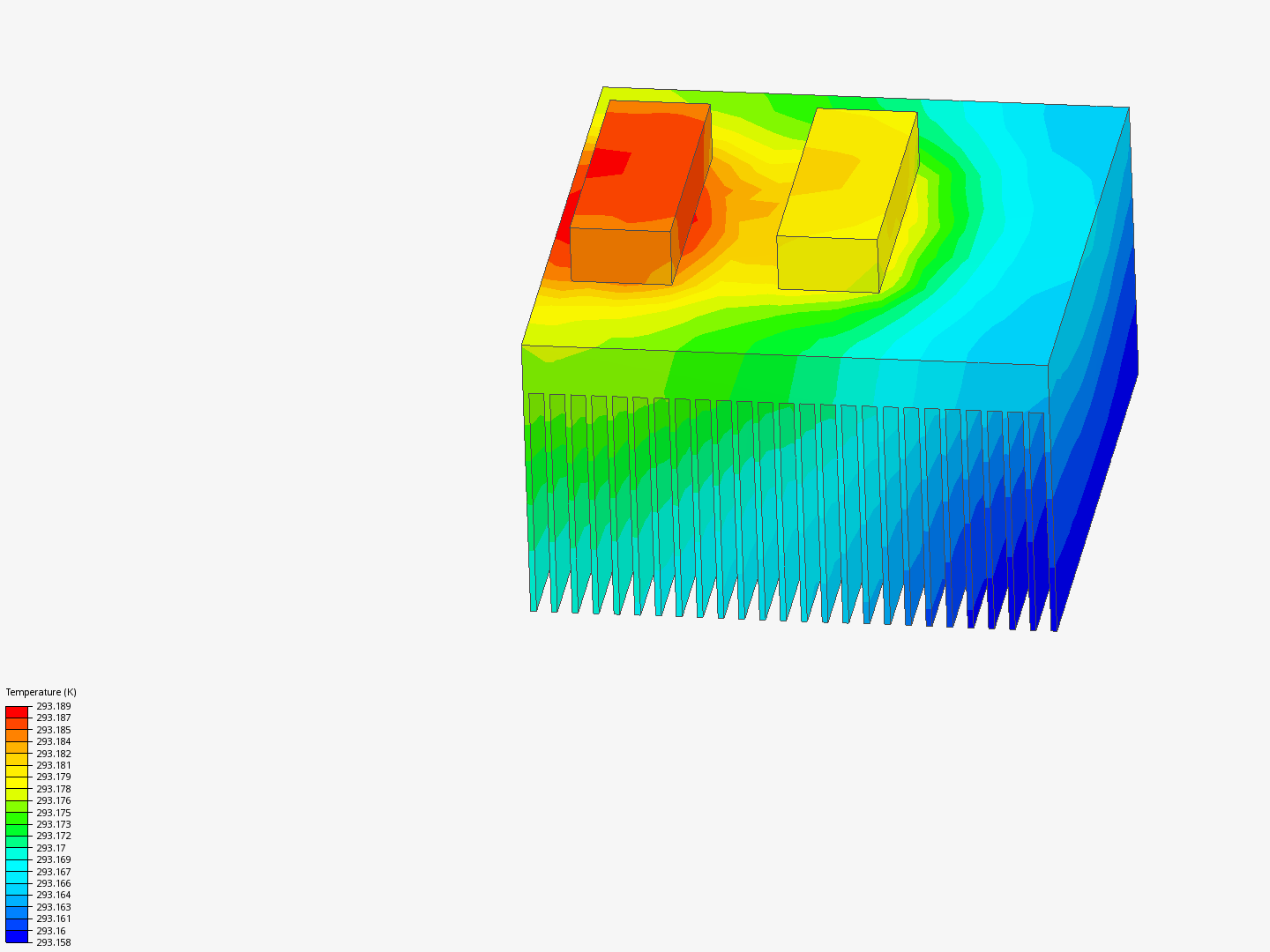Click the legend value 293.16
This screenshot has width=1270, height=952.
[x=51, y=931]
